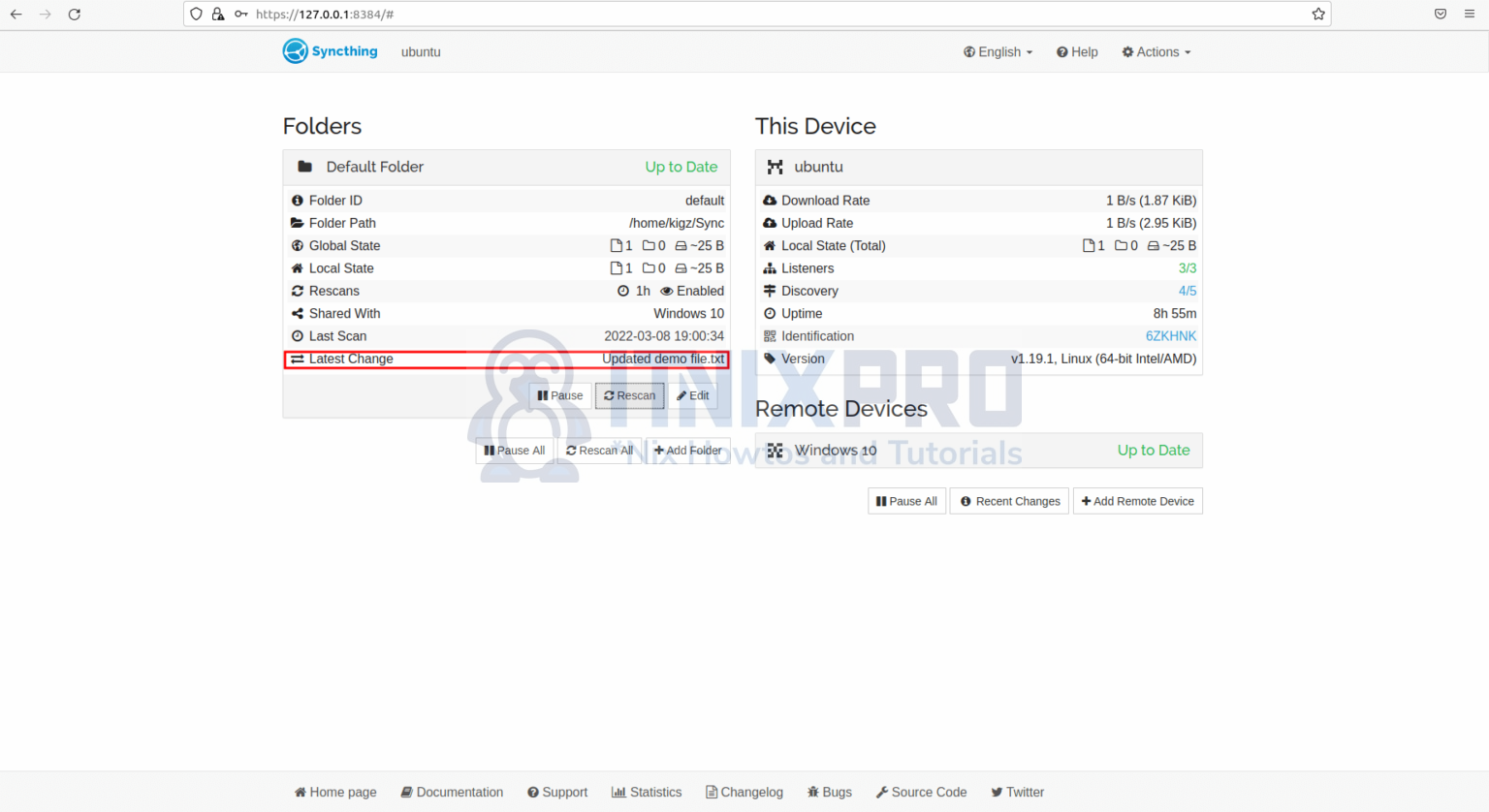
Task: Click the Syncthing logo in the navbar
Action: pos(292,50)
